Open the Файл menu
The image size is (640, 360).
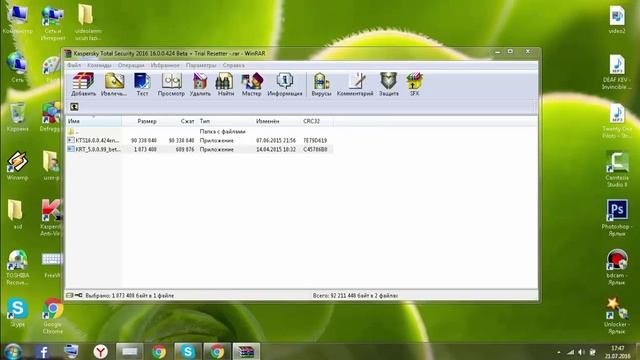(74, 65)
